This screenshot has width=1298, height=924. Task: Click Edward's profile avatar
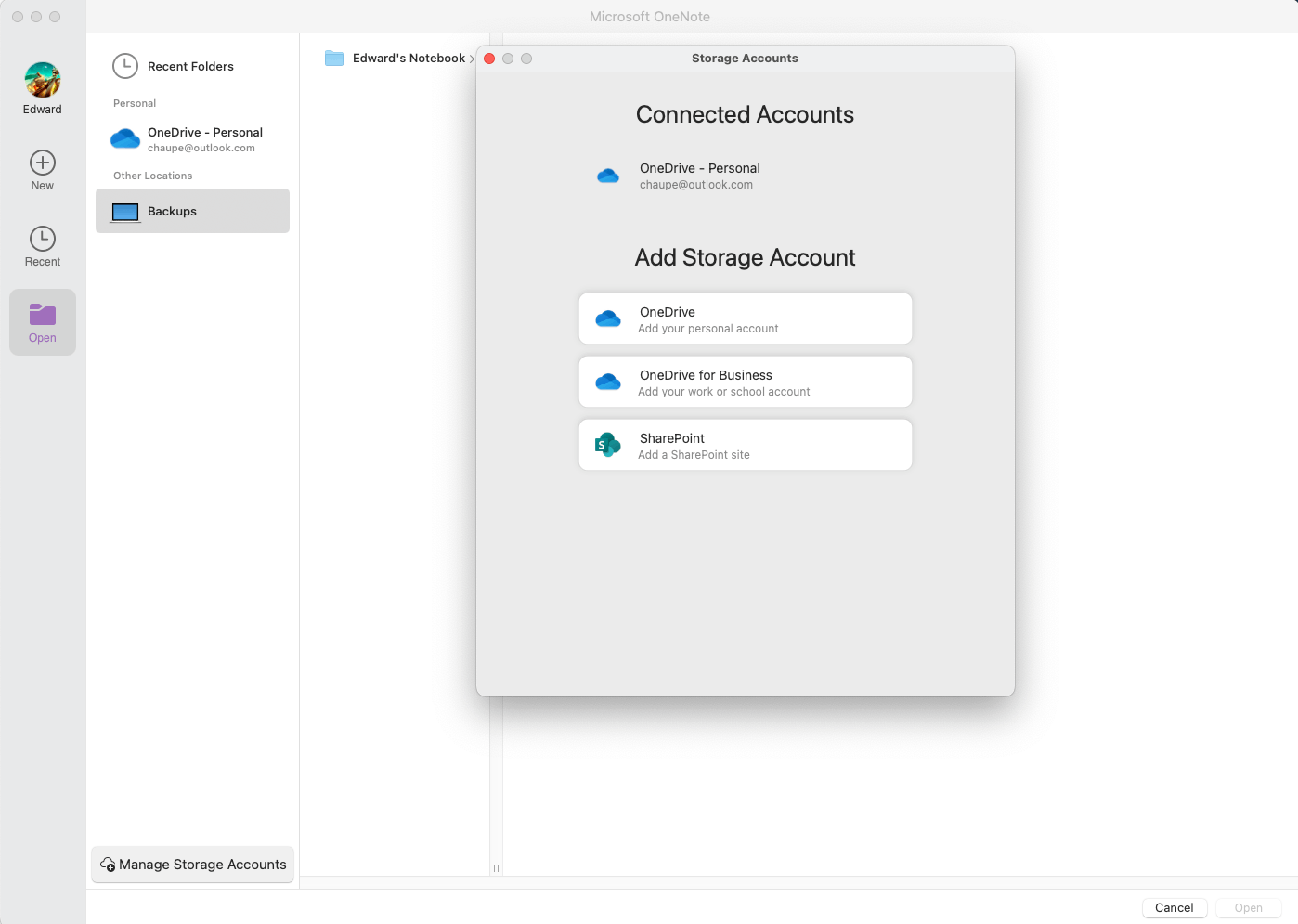[x=43, y=80]
